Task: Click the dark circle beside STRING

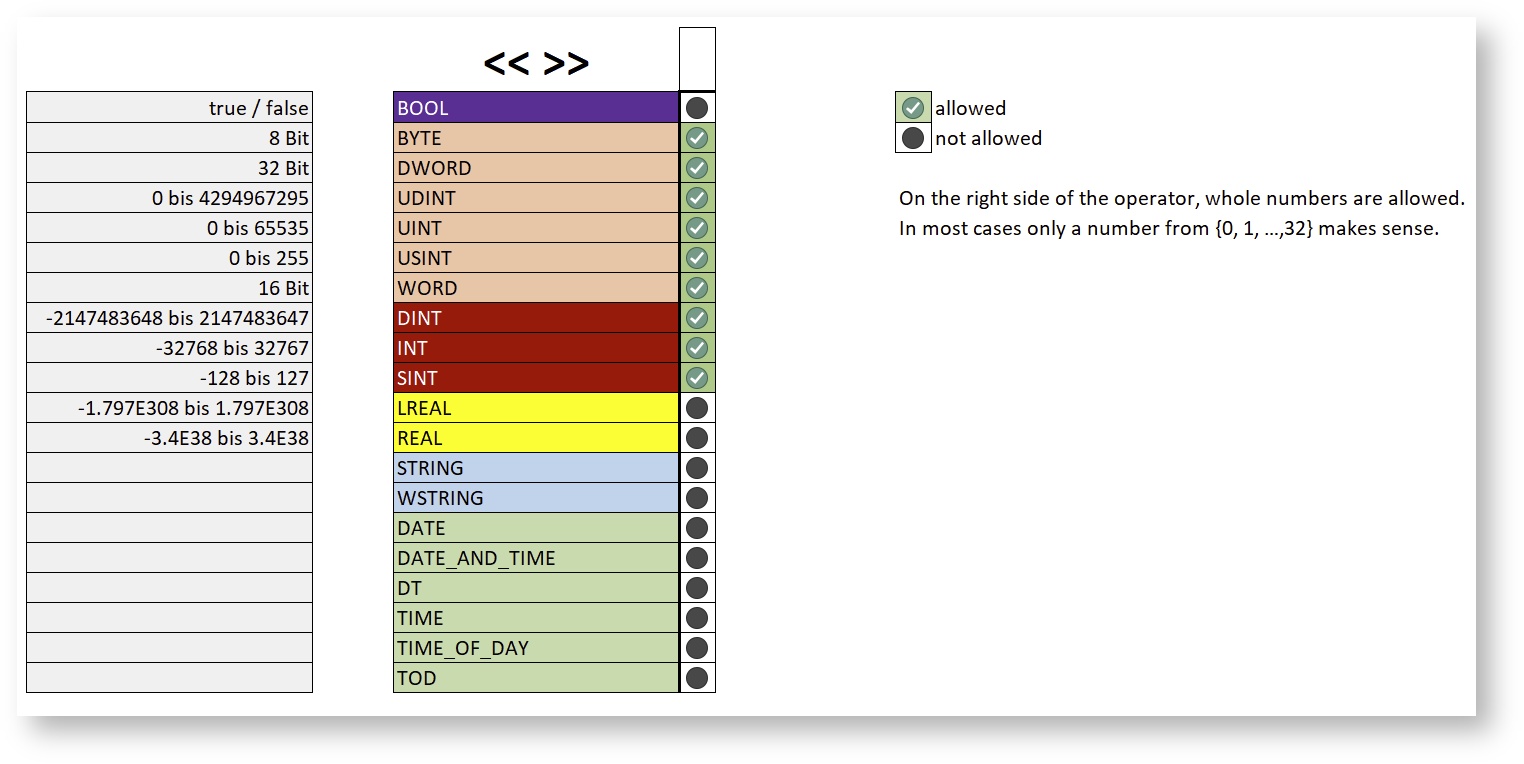Action: (x=697, y=468)
